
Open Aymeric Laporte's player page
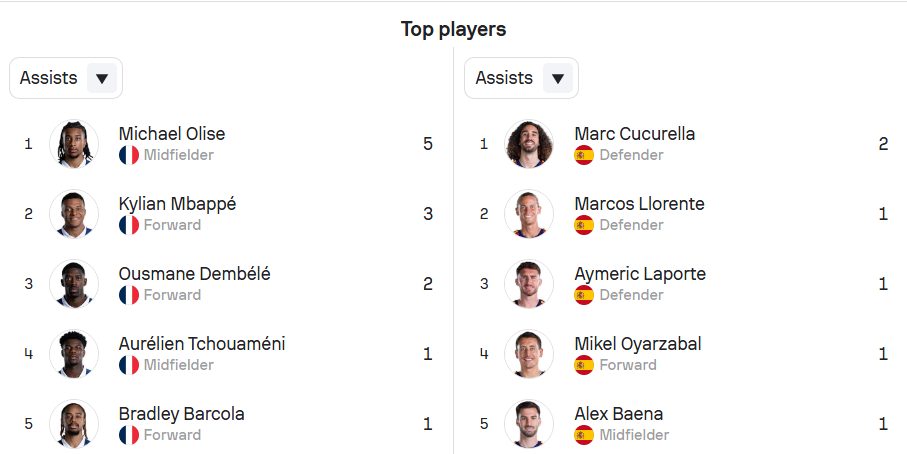pos(640,274)
